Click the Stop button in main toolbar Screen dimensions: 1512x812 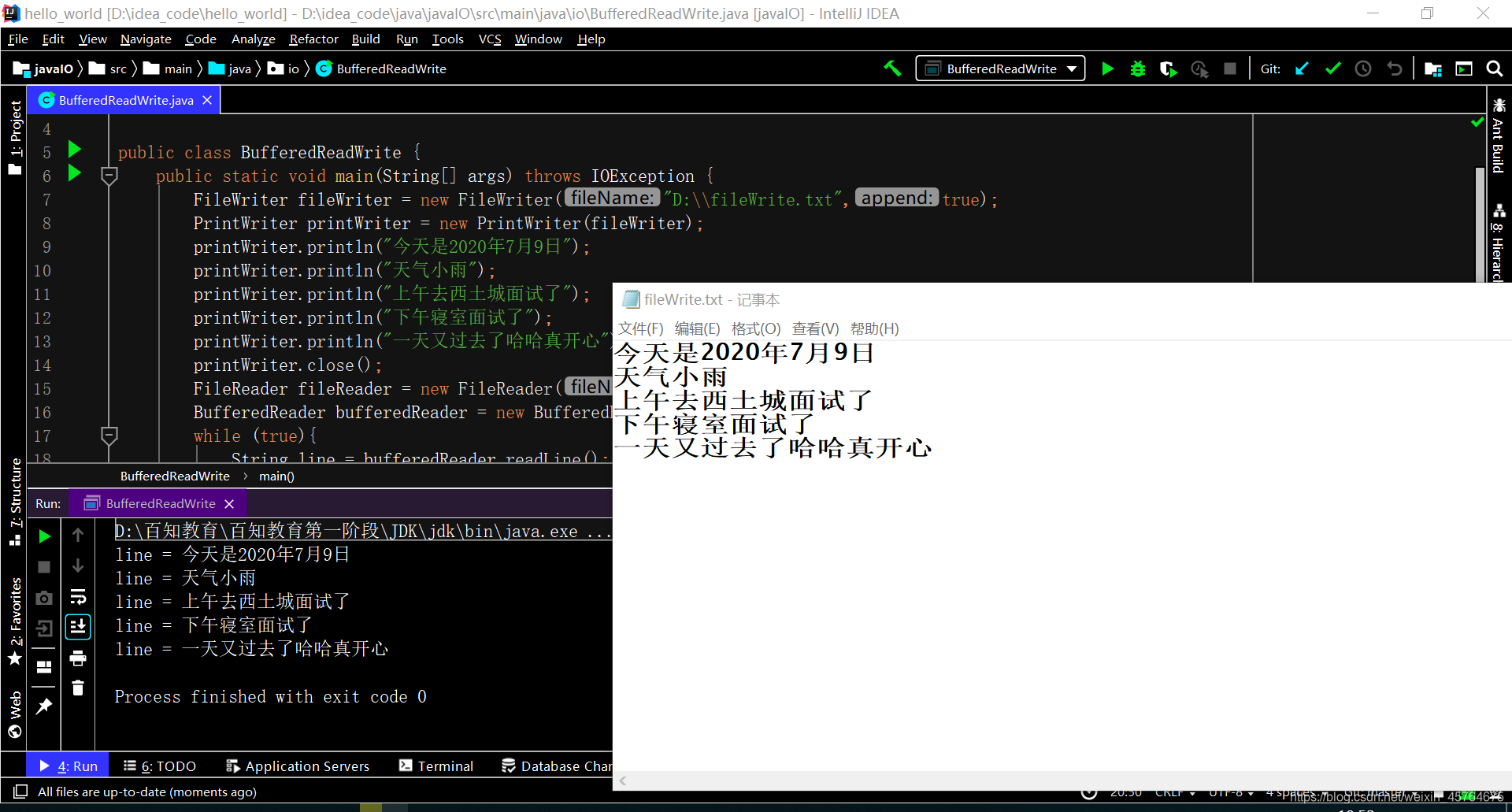point(1230,69)
